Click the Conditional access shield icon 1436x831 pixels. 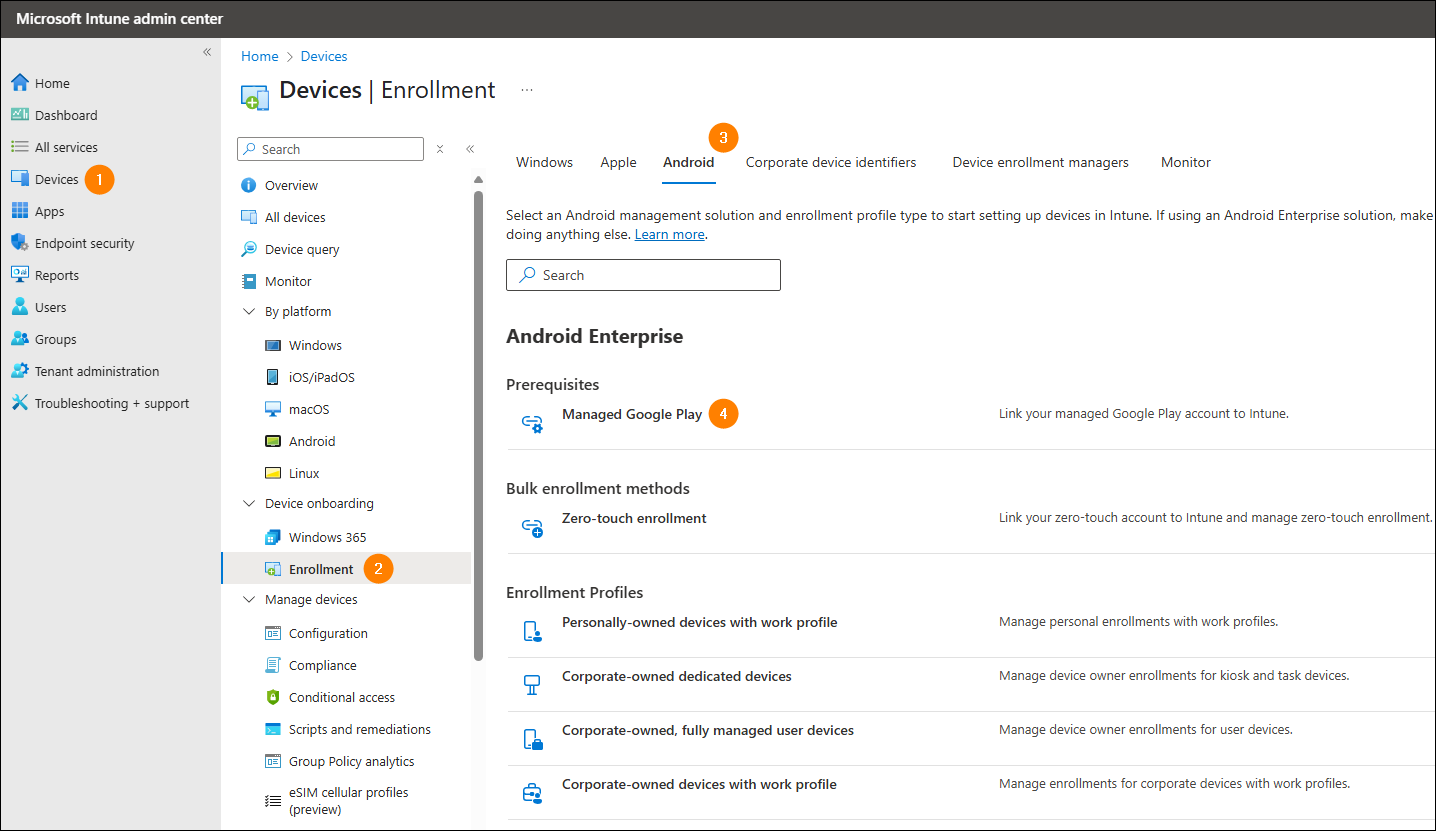click(272, 697)
